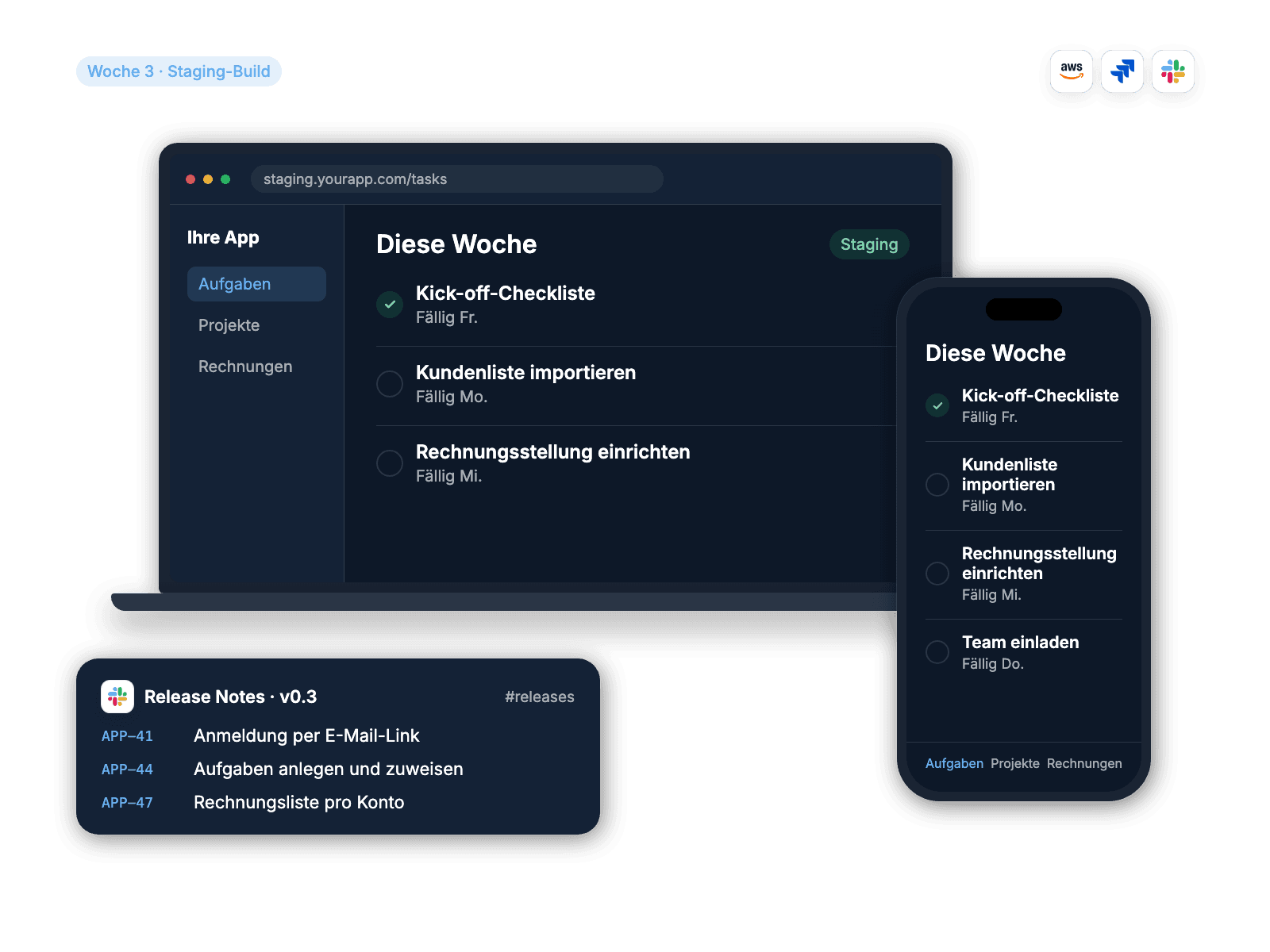
Task: Open ticket link APP–47
Action: coord(127,803)
